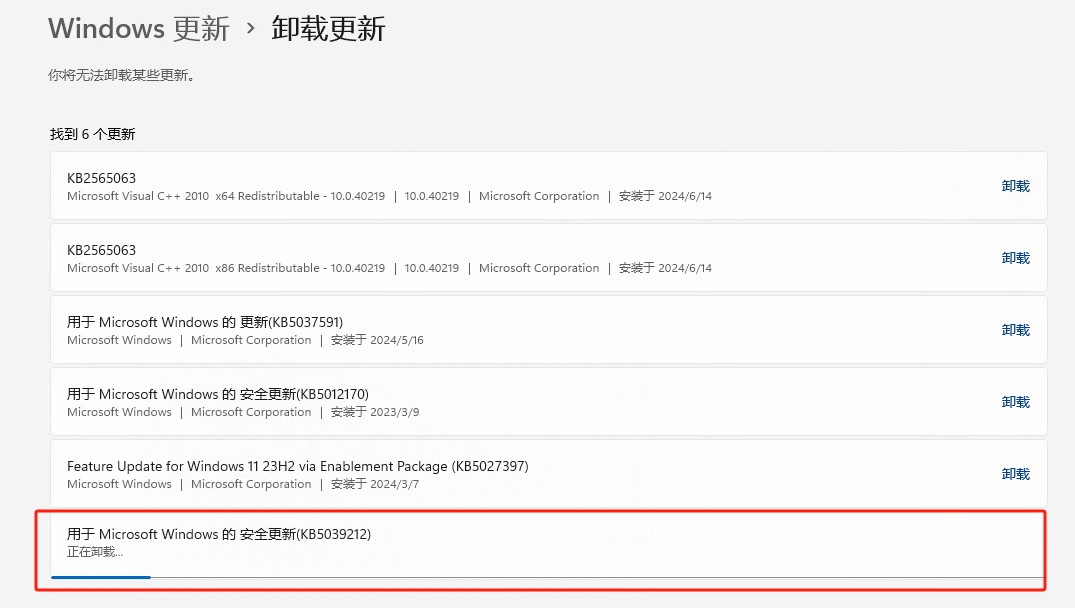
Task: Click 卸载 for update KB5037591
Action: pos(1015,329)
